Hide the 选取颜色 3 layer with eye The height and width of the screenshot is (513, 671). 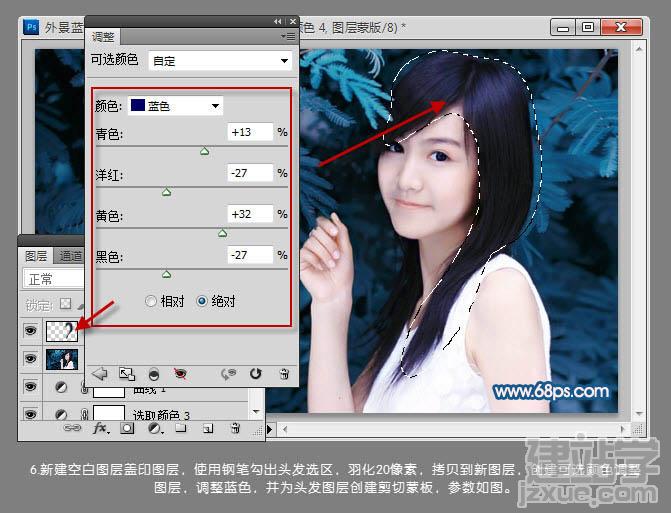click(30, 414)
